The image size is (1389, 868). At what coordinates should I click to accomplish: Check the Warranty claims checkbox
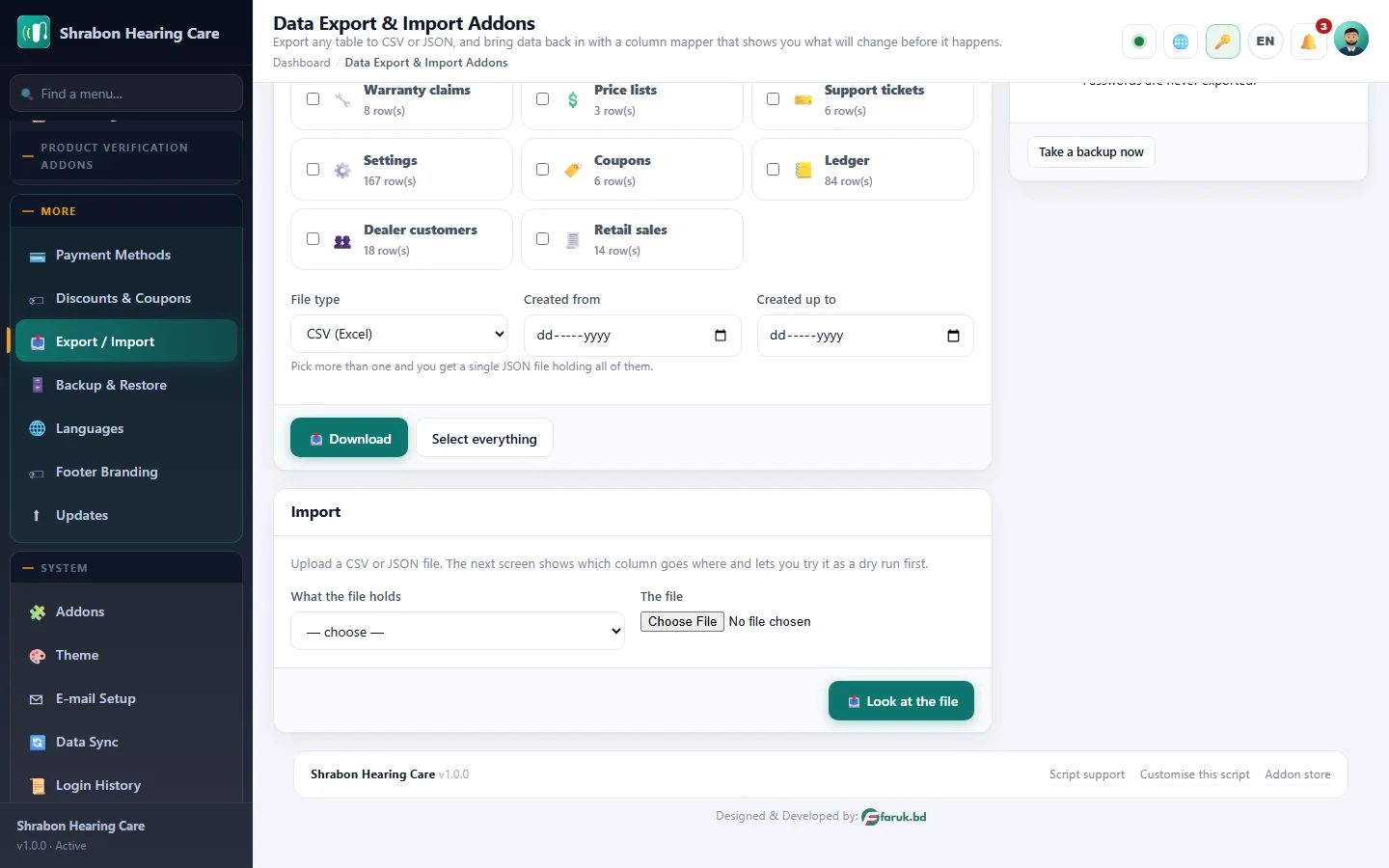click(313, 98)
